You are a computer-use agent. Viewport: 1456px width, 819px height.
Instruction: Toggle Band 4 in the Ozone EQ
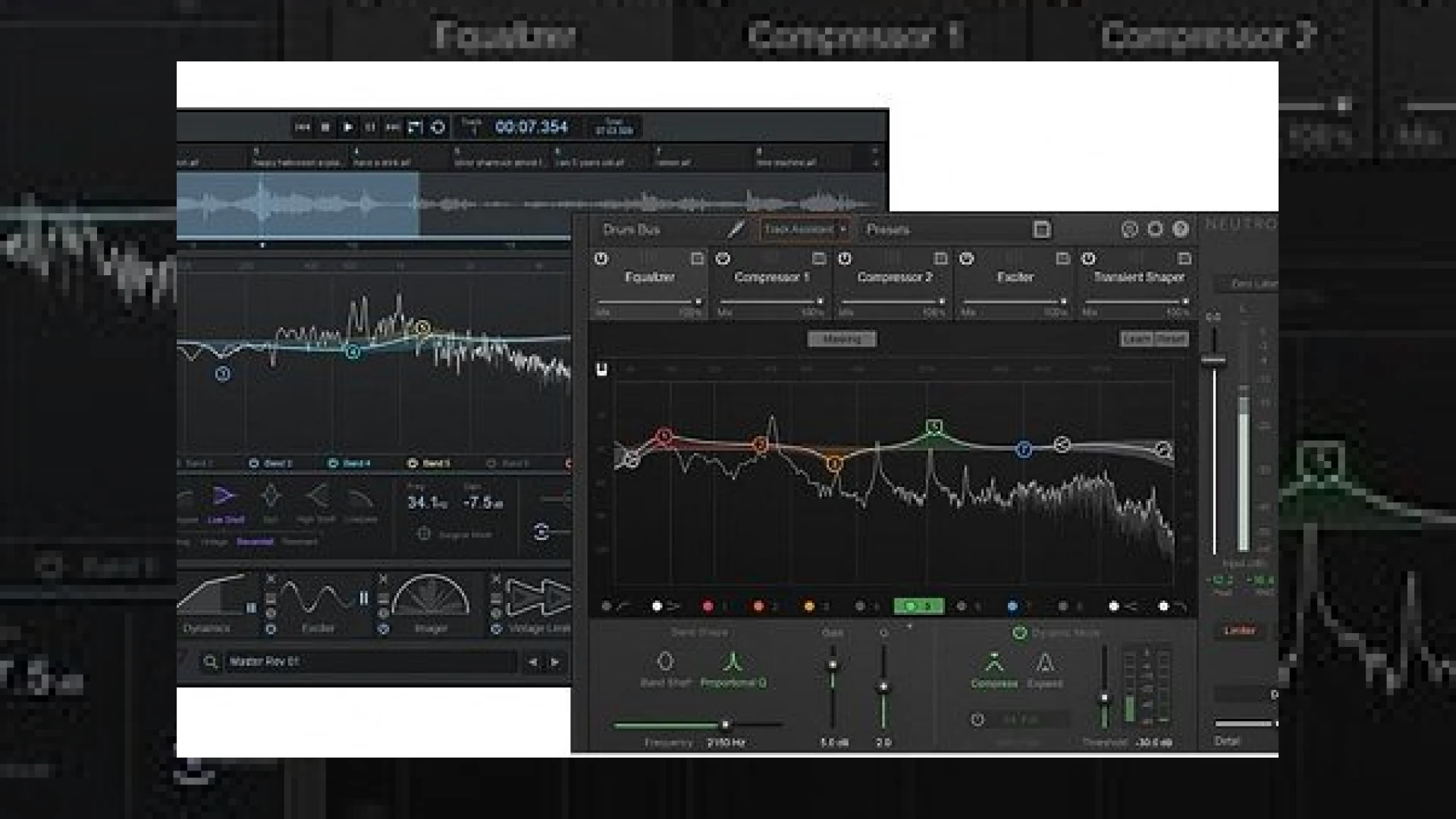[349, 463]
